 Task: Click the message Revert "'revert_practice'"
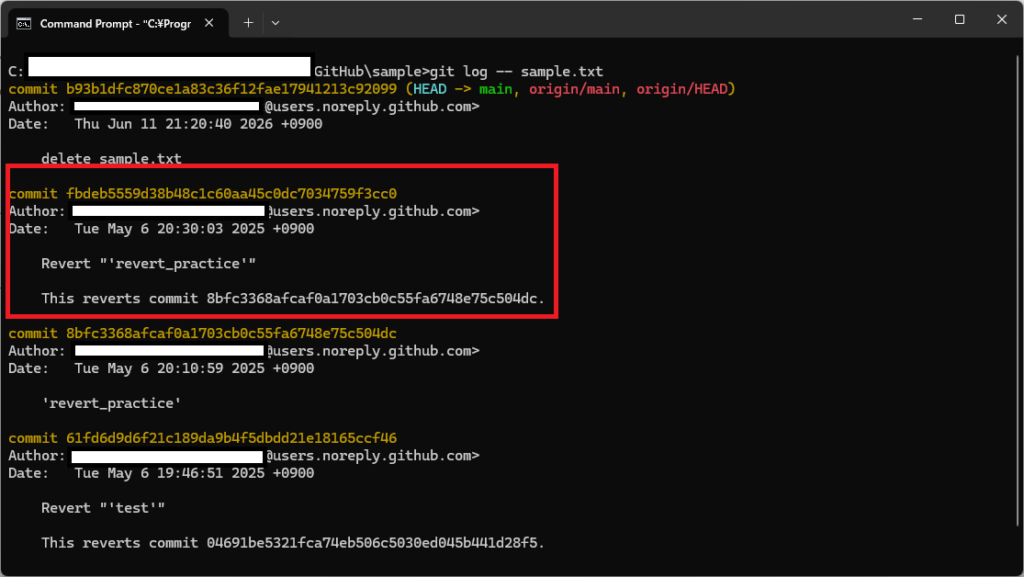(x=148, y=264)
